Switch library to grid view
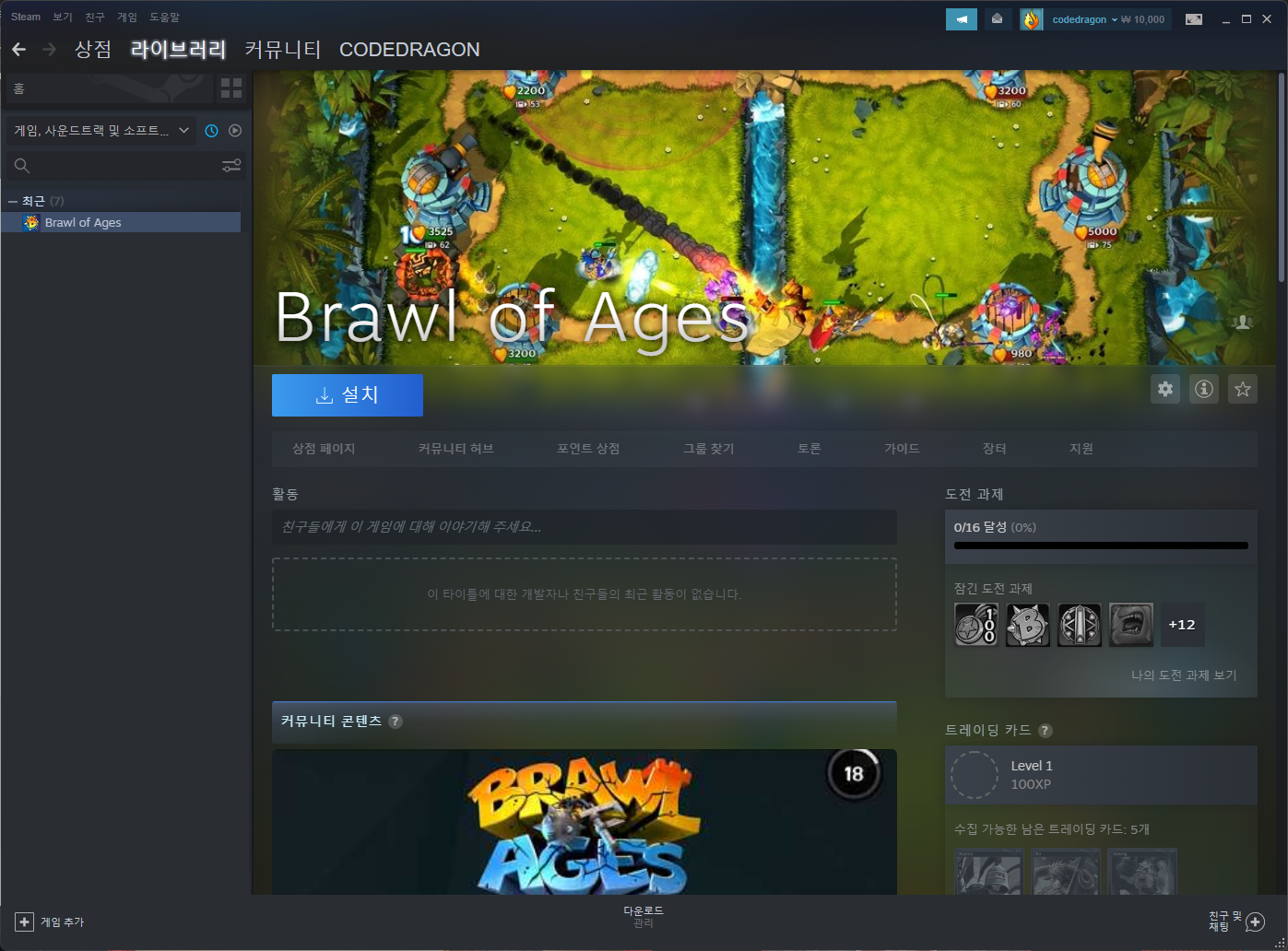This screenshot has width=1288, height=951. pos(231,88)
